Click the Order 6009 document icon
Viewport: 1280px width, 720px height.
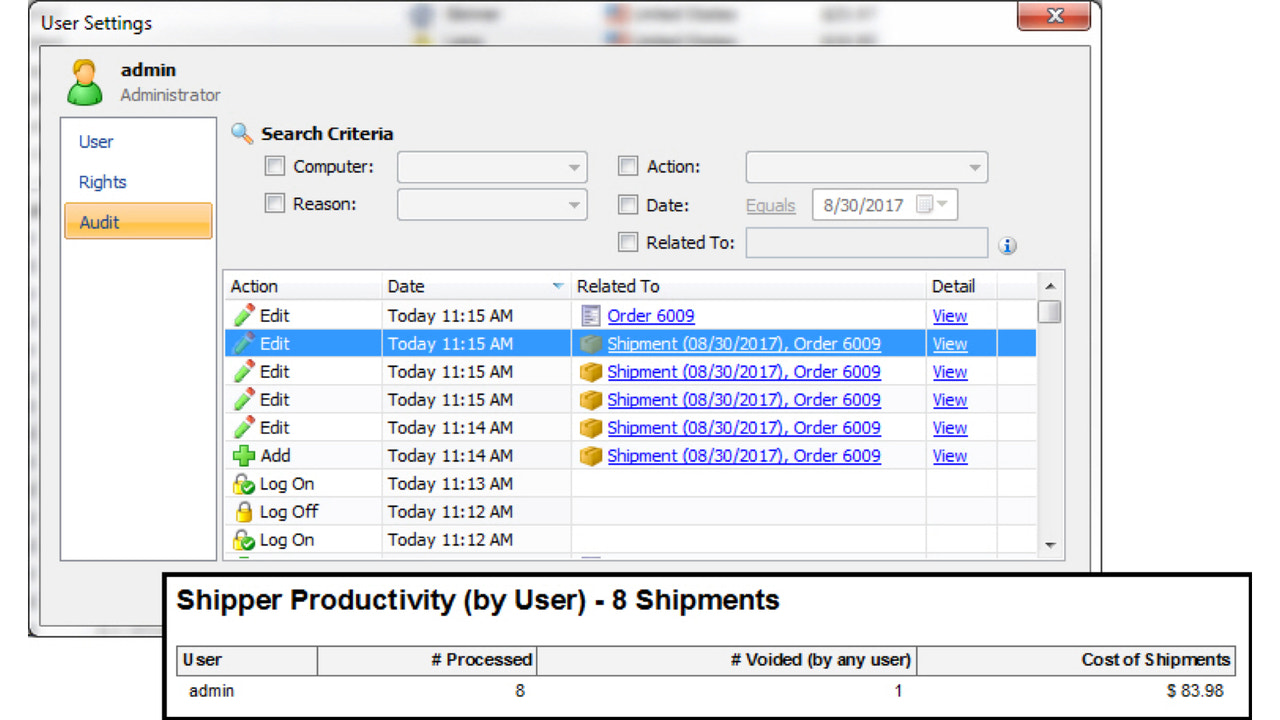tap(590, 315)
